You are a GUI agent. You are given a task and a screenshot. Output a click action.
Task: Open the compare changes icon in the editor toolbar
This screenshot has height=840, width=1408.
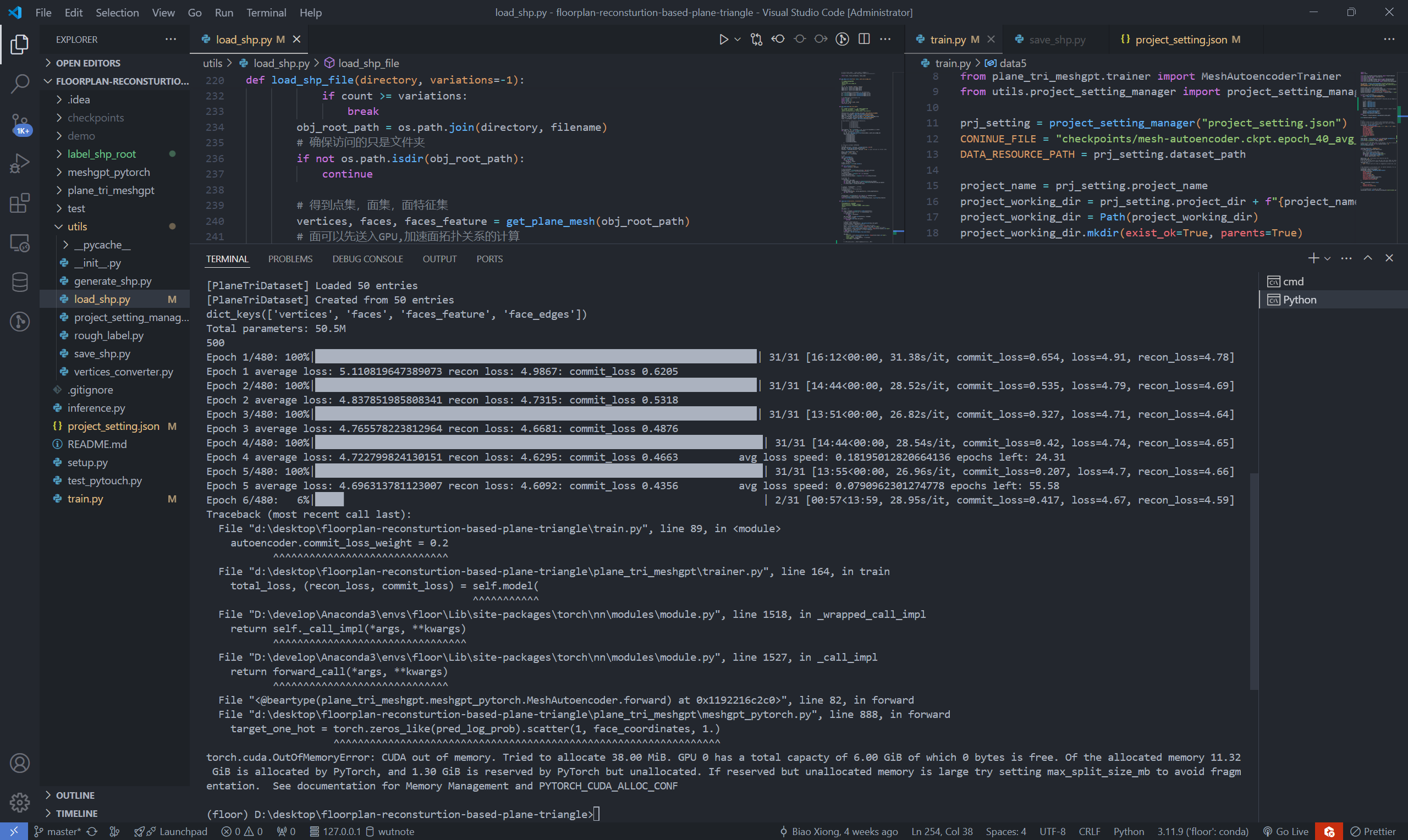click(756, 39)
